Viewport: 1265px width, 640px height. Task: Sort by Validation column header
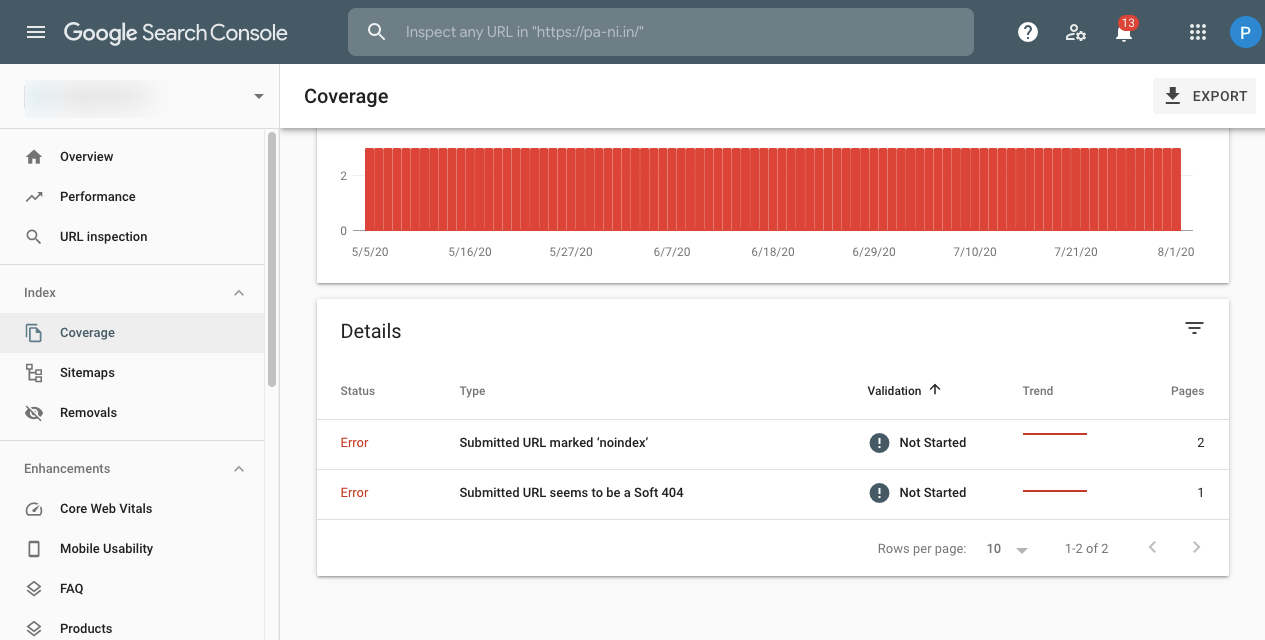click(894, 391)
